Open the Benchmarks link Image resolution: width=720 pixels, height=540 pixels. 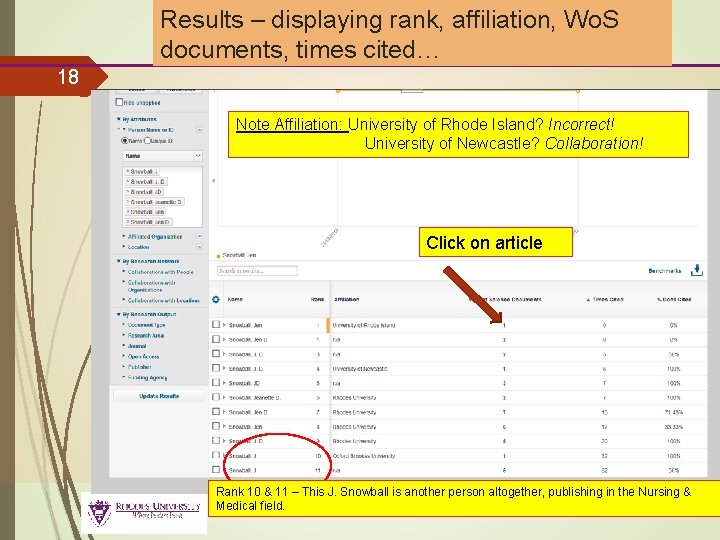[664, 271]
